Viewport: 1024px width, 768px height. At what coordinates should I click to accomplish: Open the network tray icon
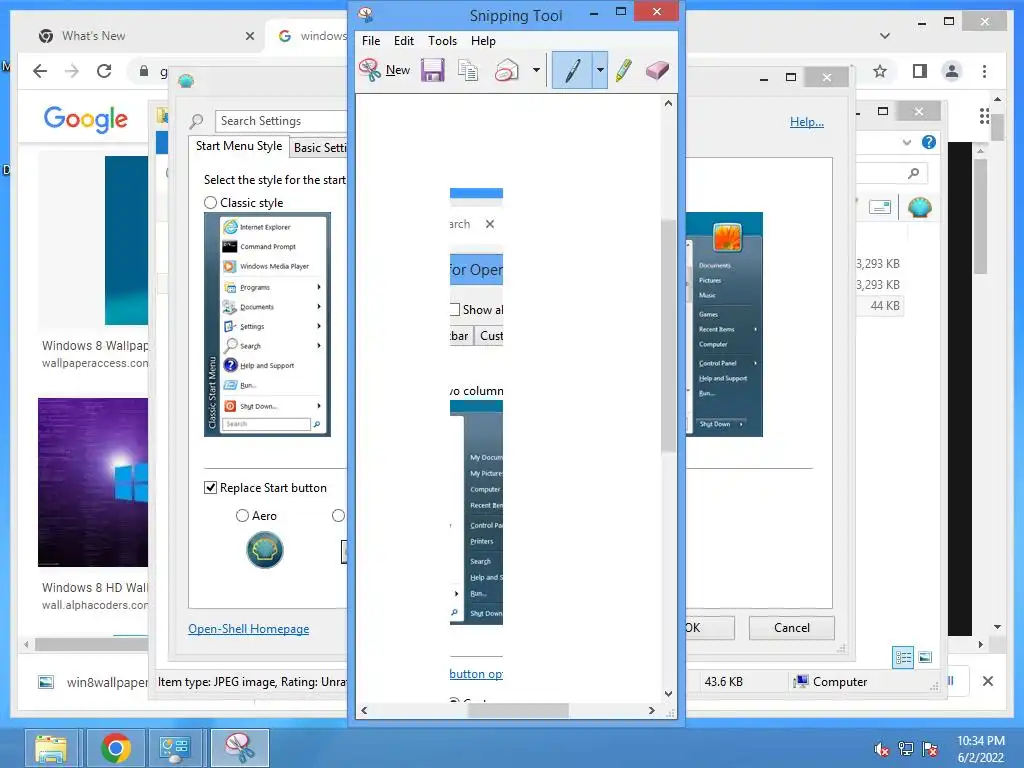pyautogui.click(x=906, y=748)
